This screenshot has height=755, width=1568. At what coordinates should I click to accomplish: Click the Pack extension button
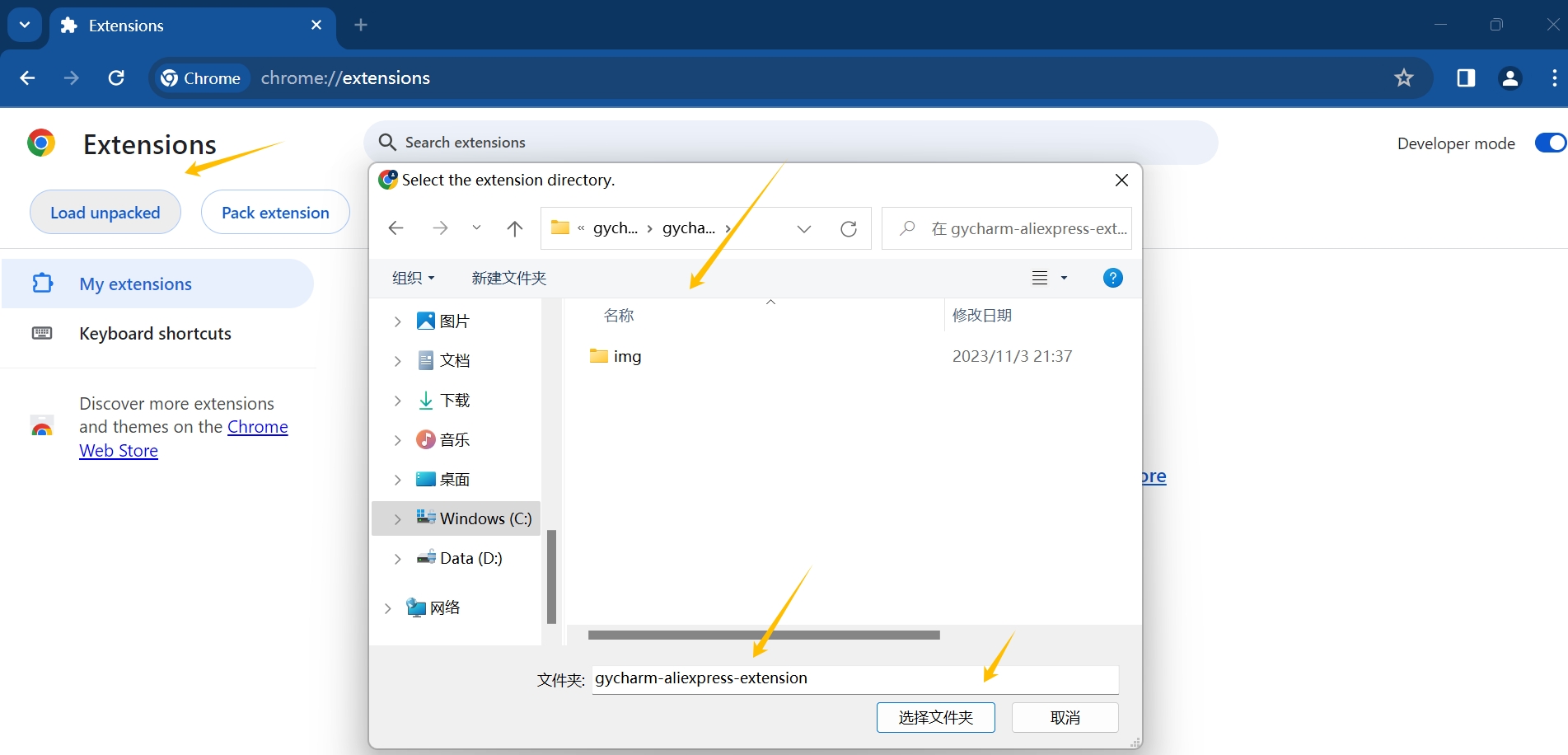(x=275, y=212)
